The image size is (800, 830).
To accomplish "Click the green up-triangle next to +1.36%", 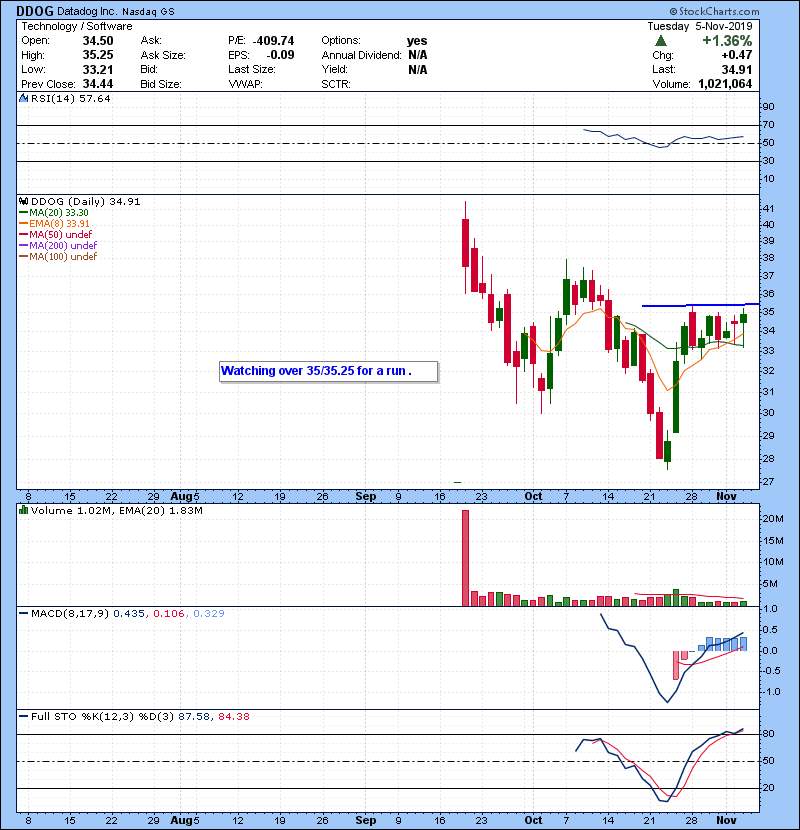I will click(660, 41).
